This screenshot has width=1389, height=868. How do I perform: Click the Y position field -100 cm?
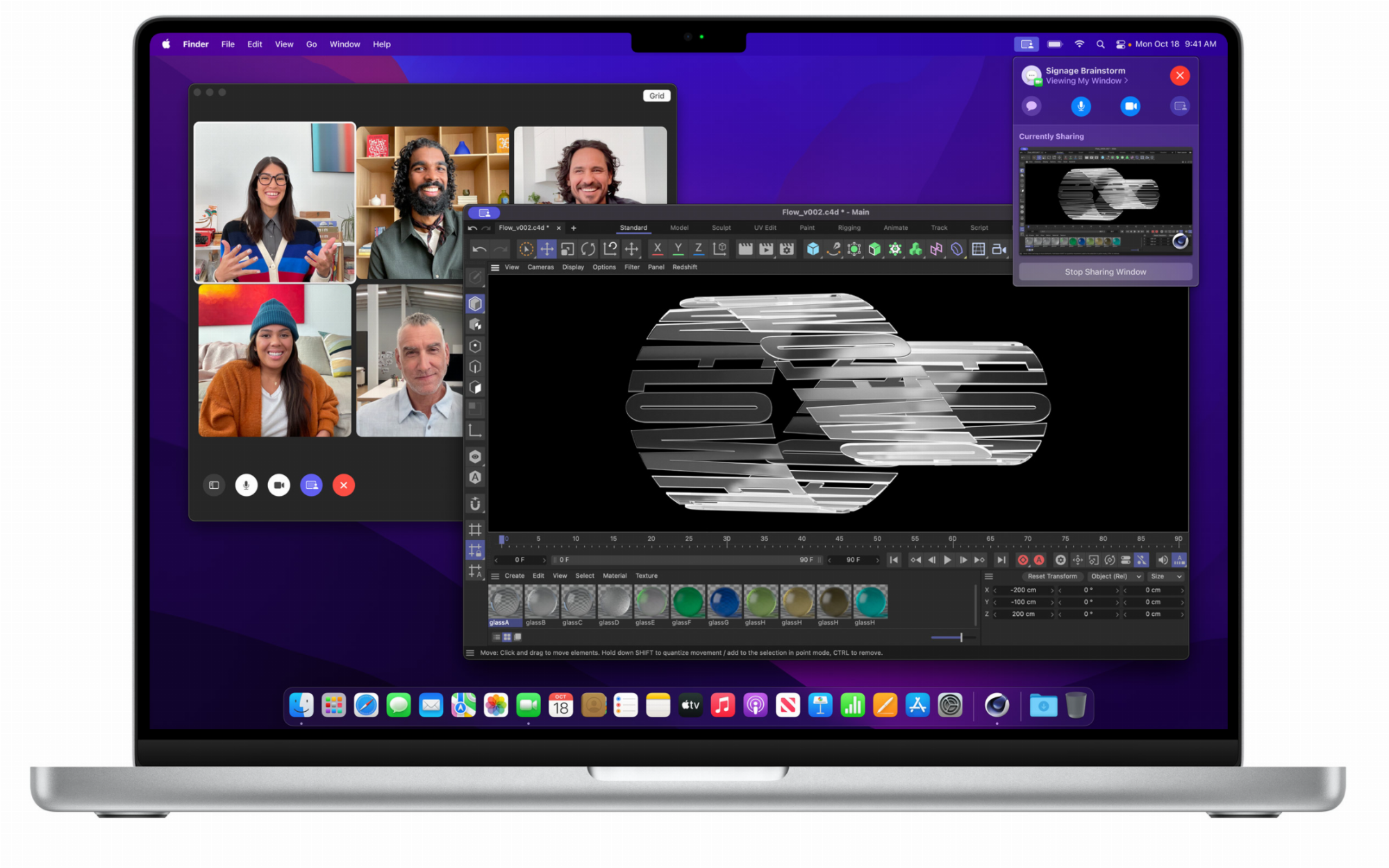1023,602
